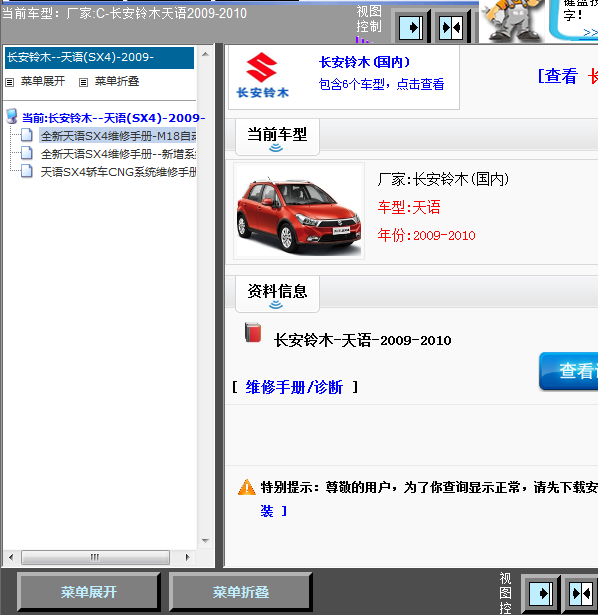
Task: Click icon left of top 菜单展开
Action: [9, 82]
